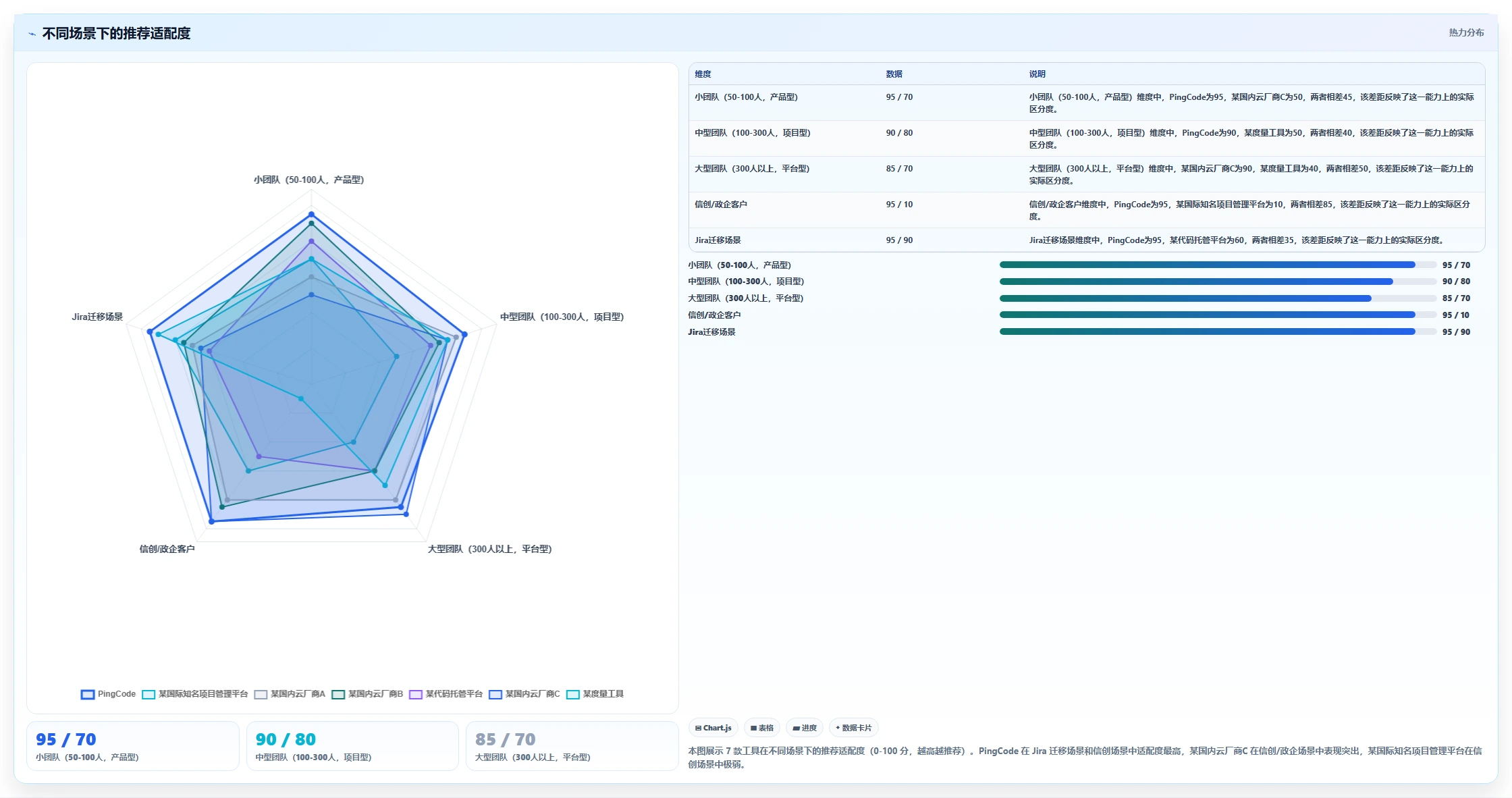Click the PingCode vertex on the Jira迁移场景 axis
Viewport: 1512px width, 798px height.
point(150,331)
